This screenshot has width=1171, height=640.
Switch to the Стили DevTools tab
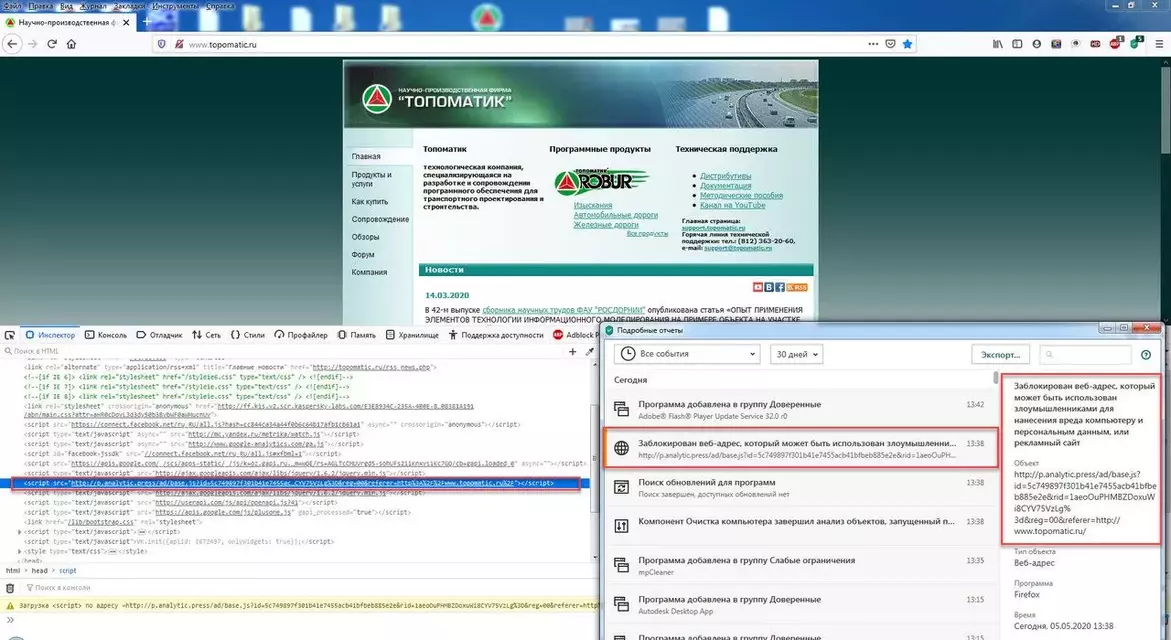(x=247, y=335)
